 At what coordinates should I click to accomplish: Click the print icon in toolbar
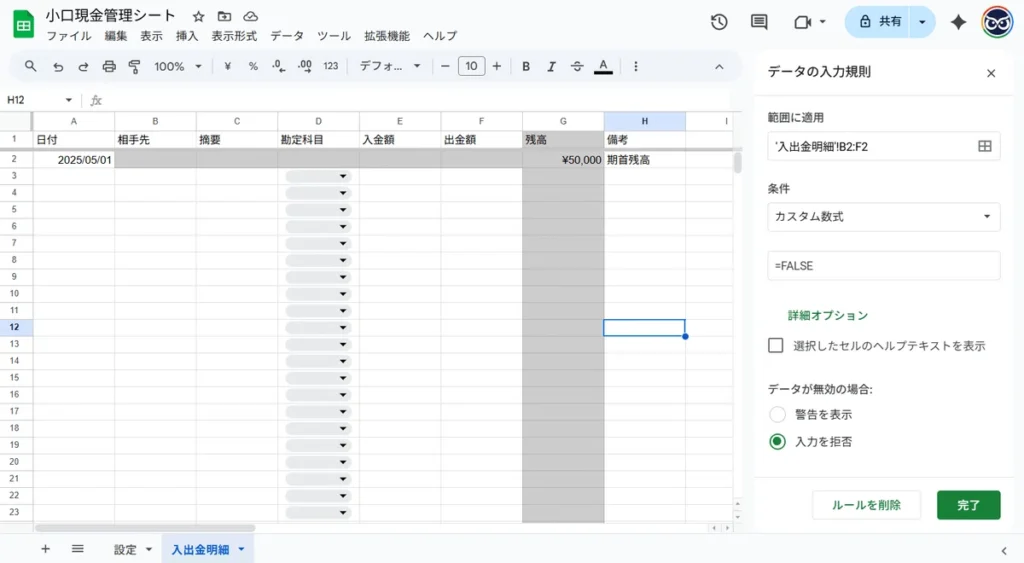[109, 66]
